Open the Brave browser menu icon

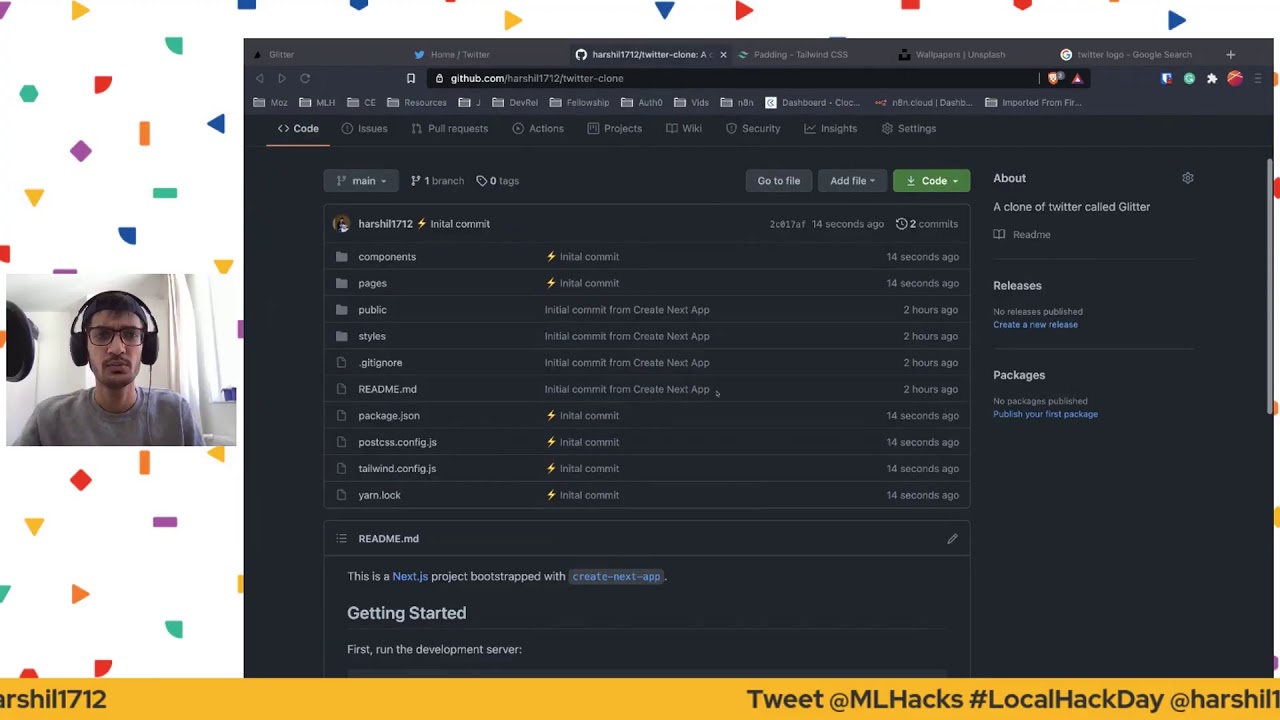(x=1258, y=78)
